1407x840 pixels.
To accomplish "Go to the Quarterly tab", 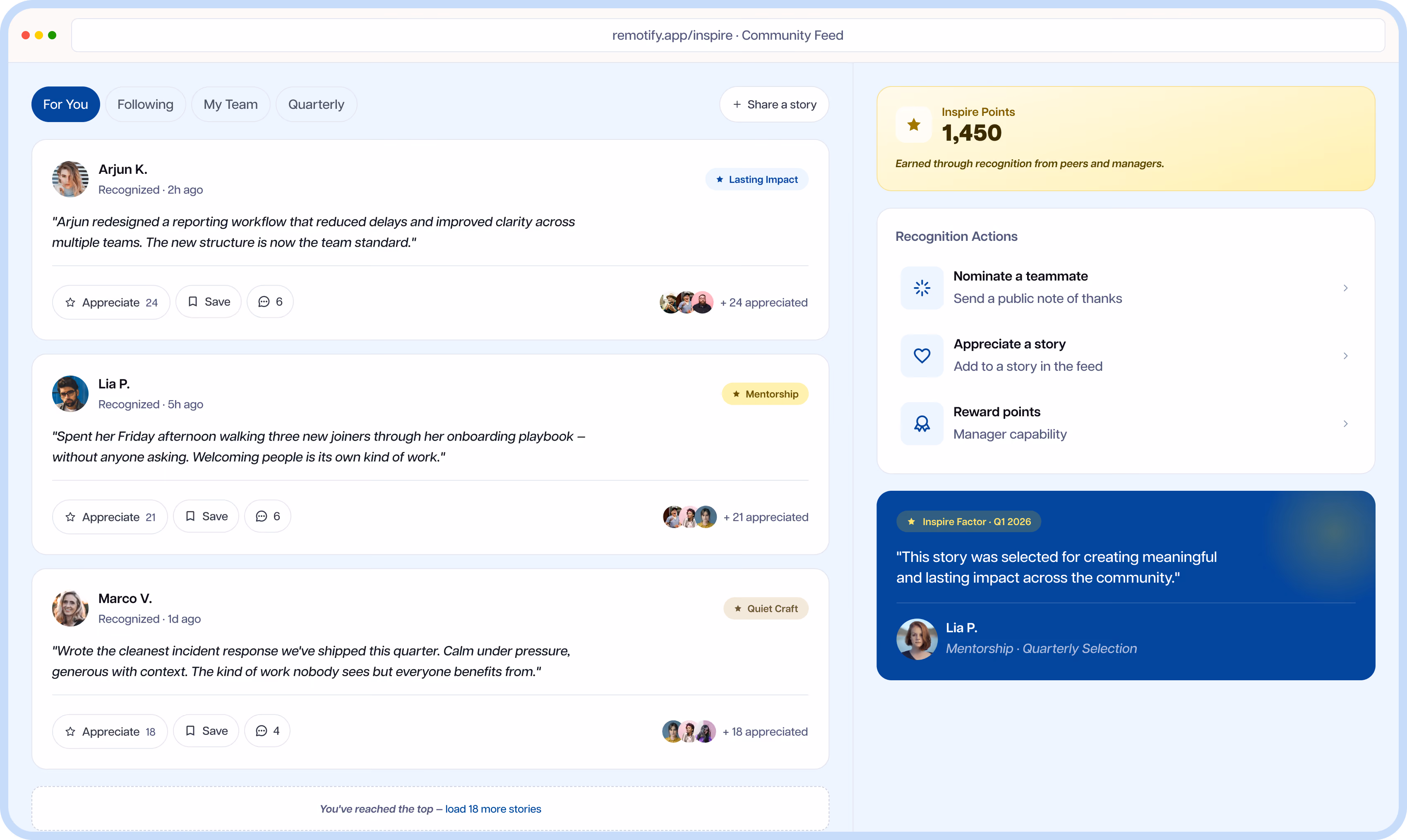I will tap(316, 104).
